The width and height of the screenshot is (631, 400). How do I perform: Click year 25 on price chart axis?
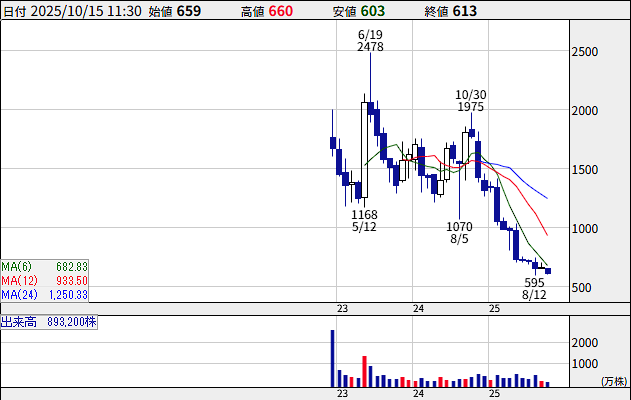pos(494,309)
